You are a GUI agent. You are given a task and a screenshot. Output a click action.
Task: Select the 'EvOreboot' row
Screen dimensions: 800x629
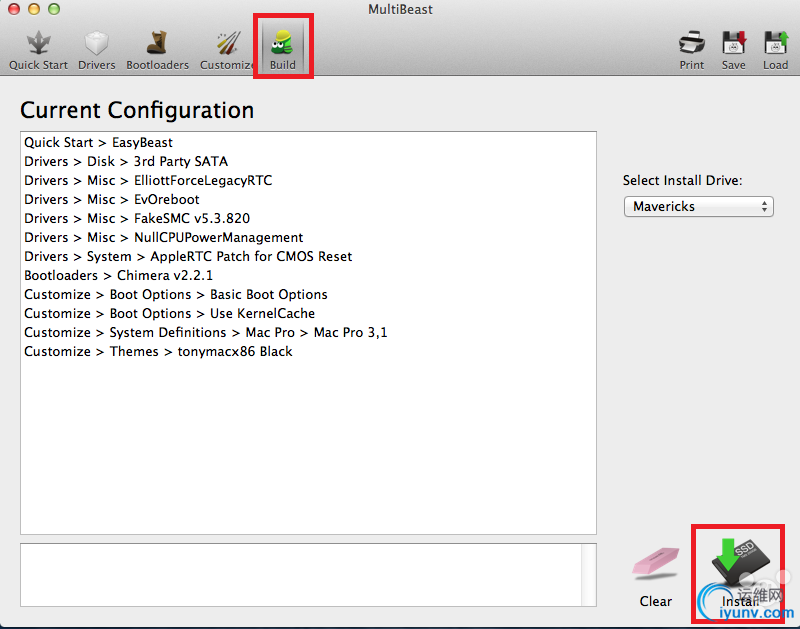(308, 199)
